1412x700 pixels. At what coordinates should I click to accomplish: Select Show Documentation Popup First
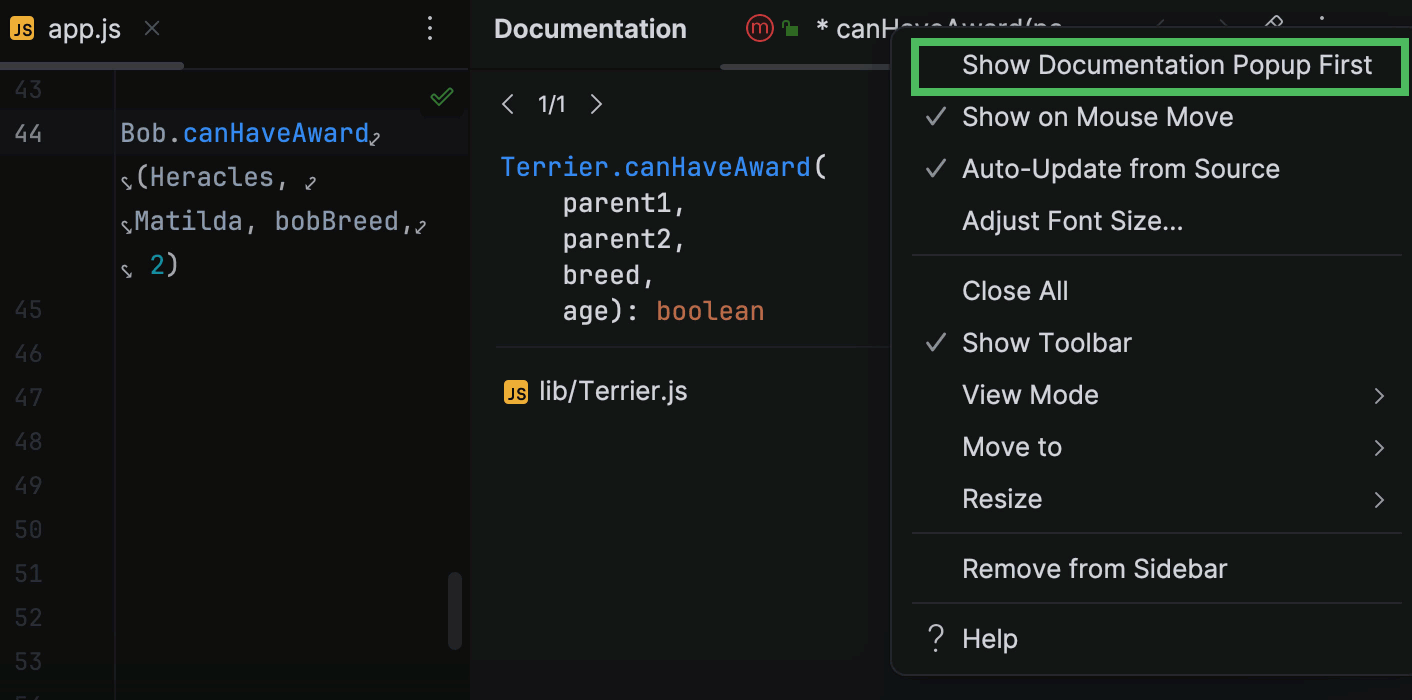1166,66
